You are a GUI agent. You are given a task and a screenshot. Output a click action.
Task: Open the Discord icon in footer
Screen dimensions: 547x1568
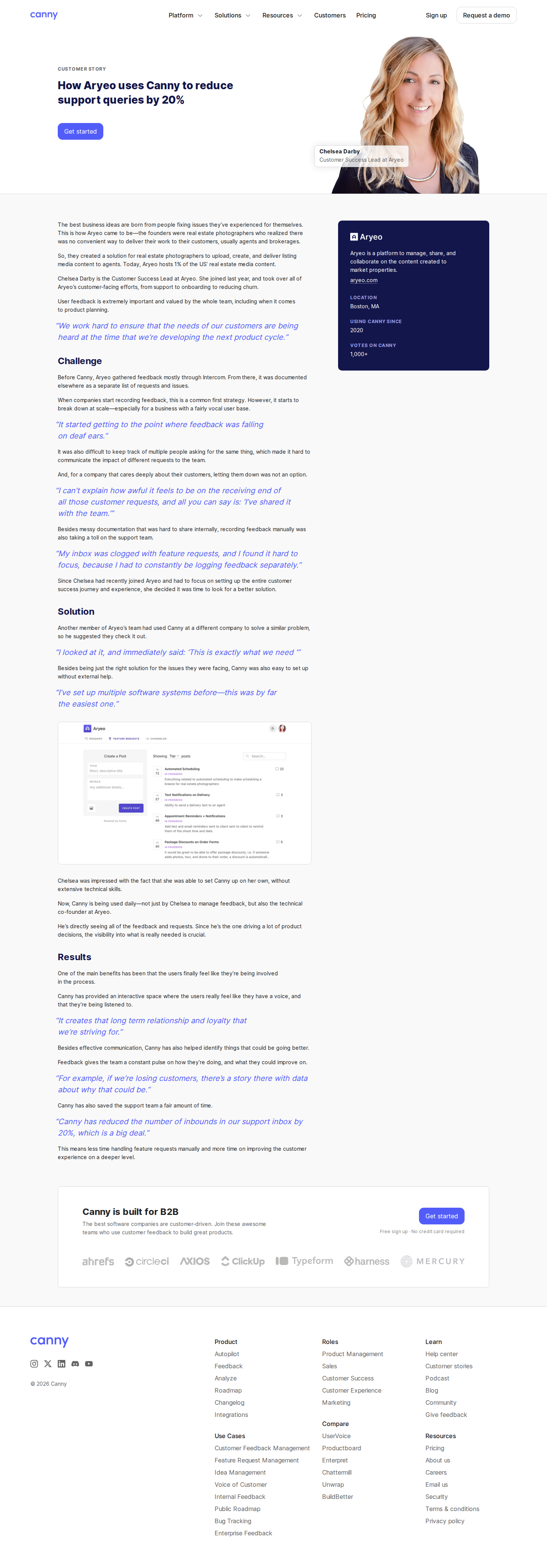tap(75, 1363)
